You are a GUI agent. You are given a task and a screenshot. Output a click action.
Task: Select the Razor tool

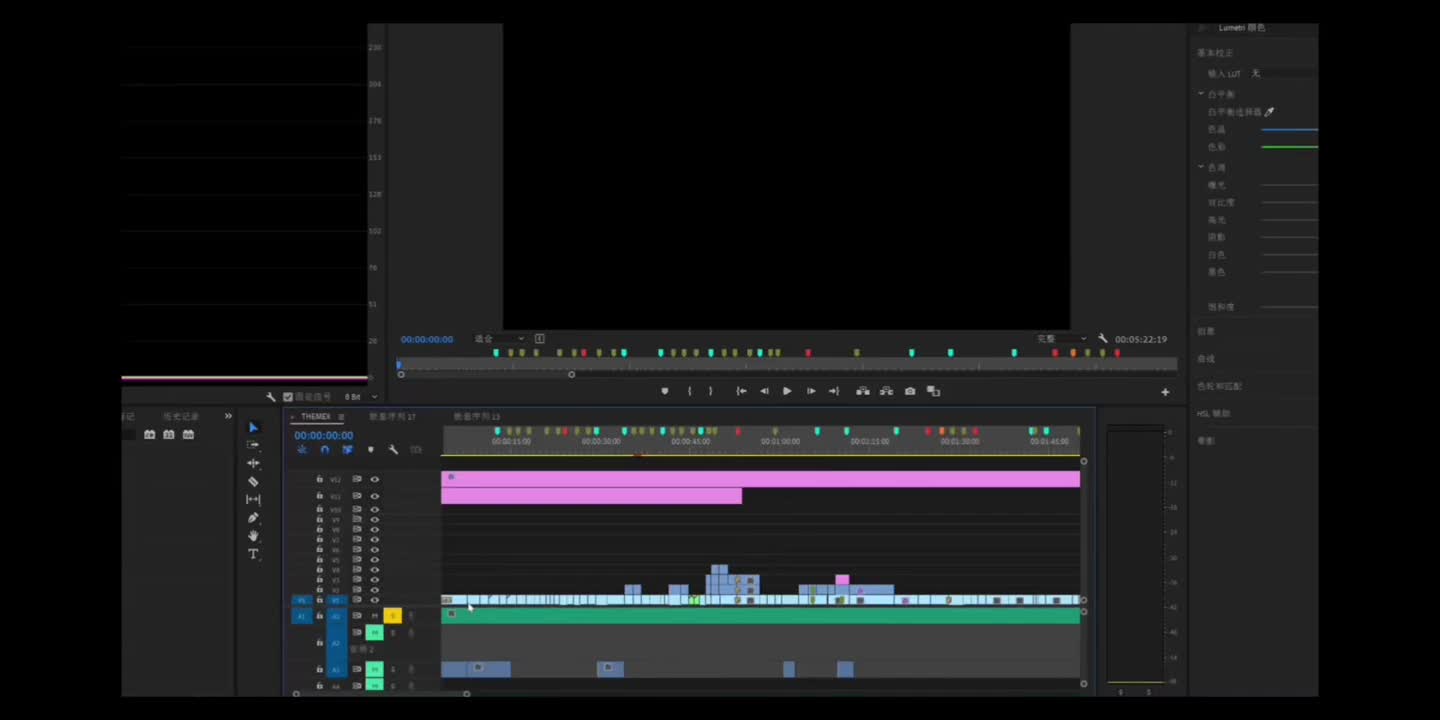(253, 481)
